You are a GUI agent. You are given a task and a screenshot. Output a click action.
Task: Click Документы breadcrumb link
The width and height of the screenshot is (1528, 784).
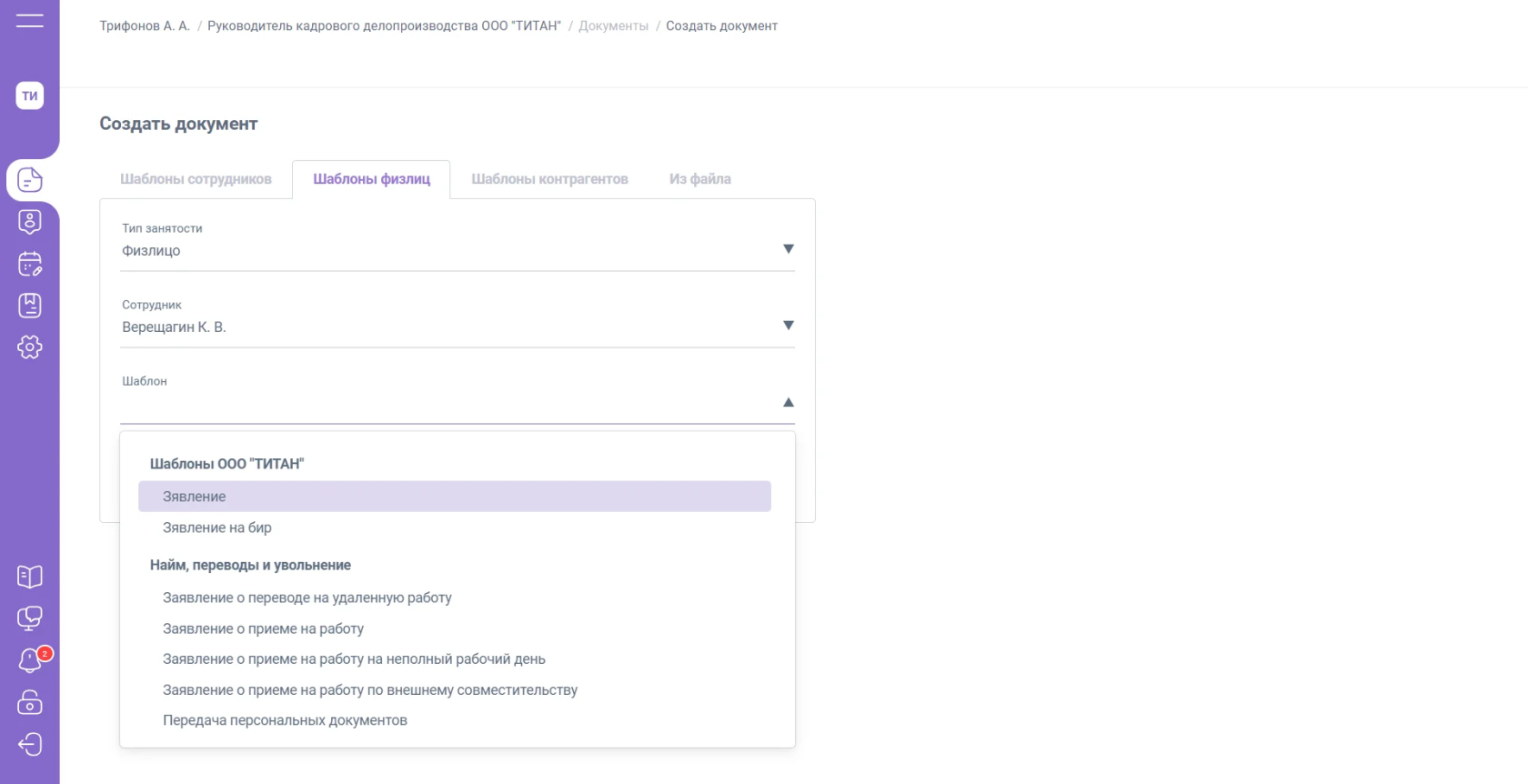[x=613, y=26]
